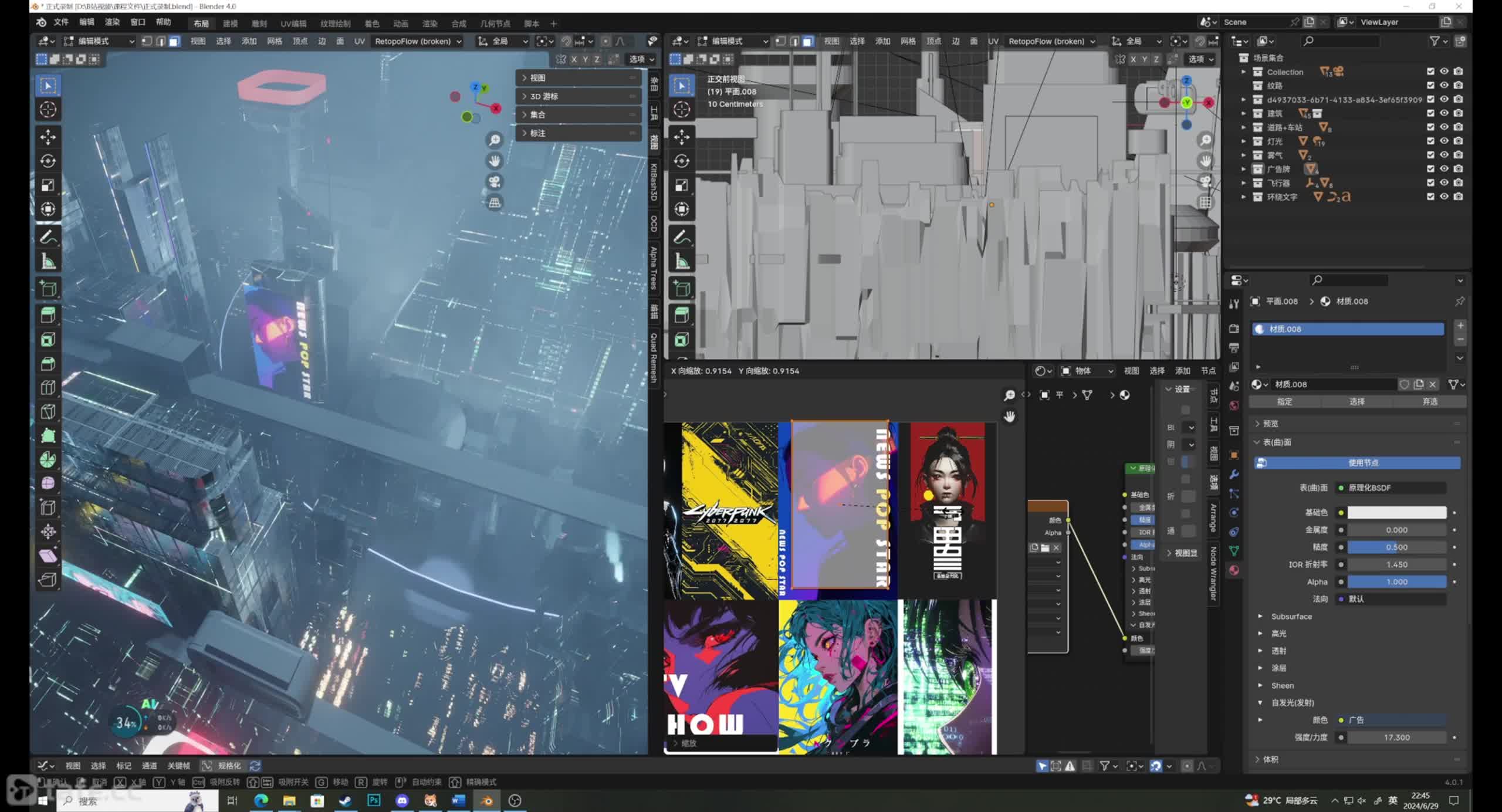Select the Measure tool in left viewport toolbar
The width and height of the screenshot is (1502, 812).
point(48,261)
